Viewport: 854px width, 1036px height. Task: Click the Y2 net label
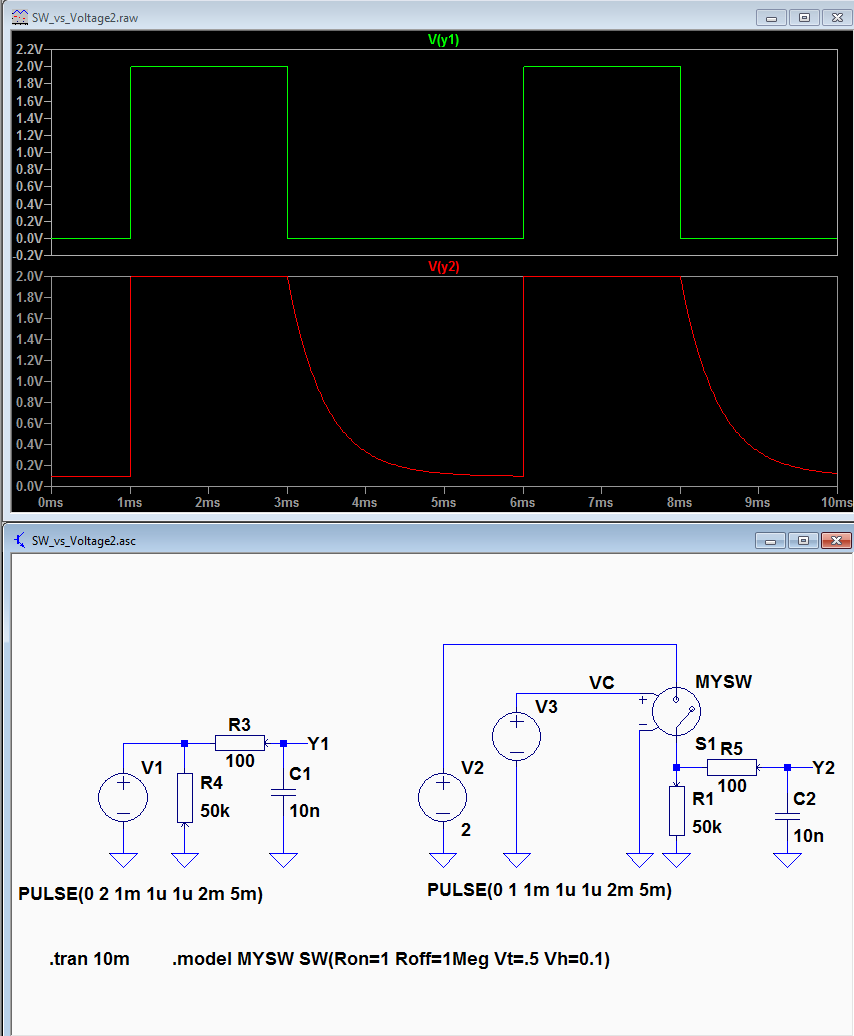tap(824, 767)
